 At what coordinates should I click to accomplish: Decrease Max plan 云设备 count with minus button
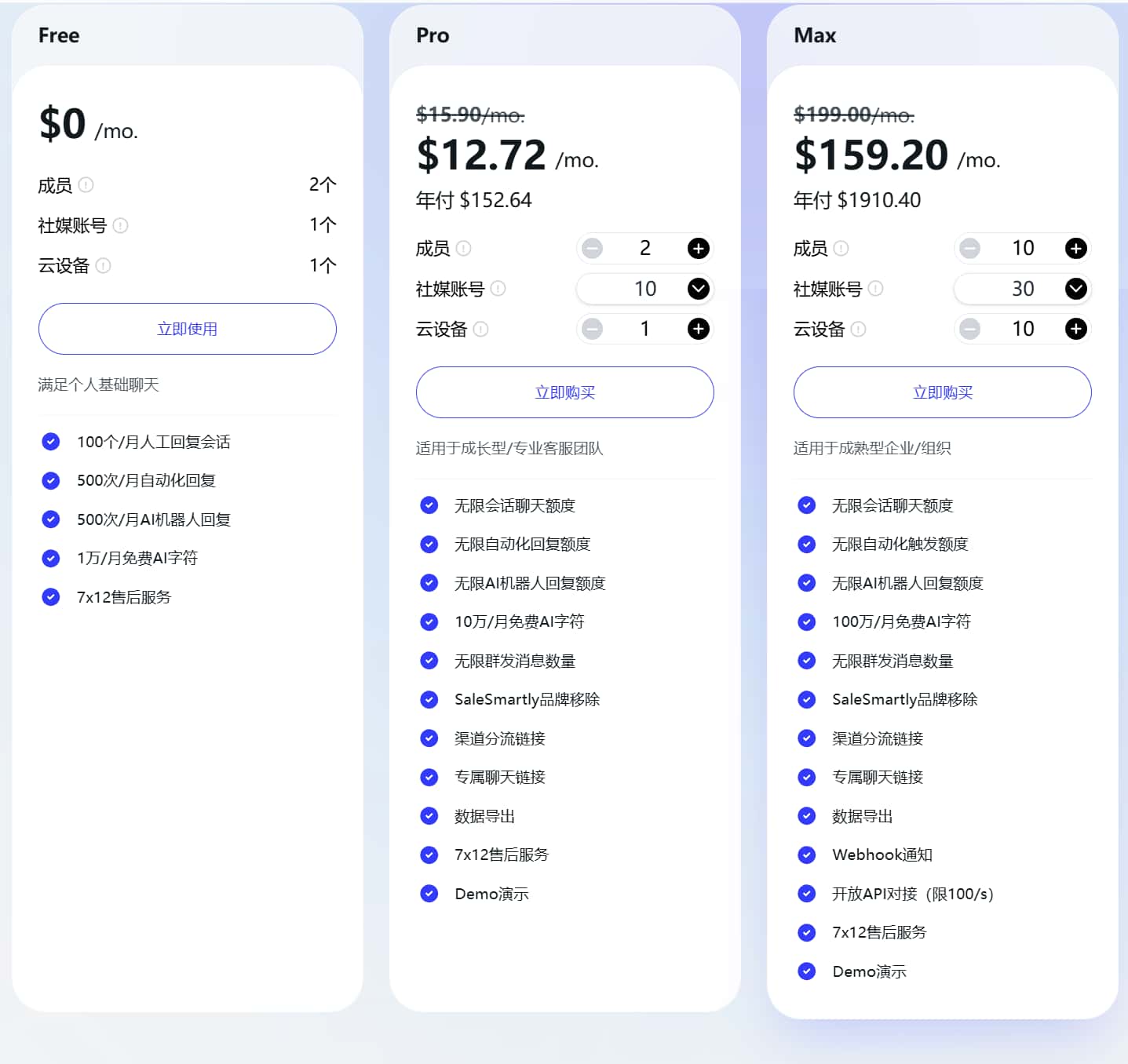(970, 329)
